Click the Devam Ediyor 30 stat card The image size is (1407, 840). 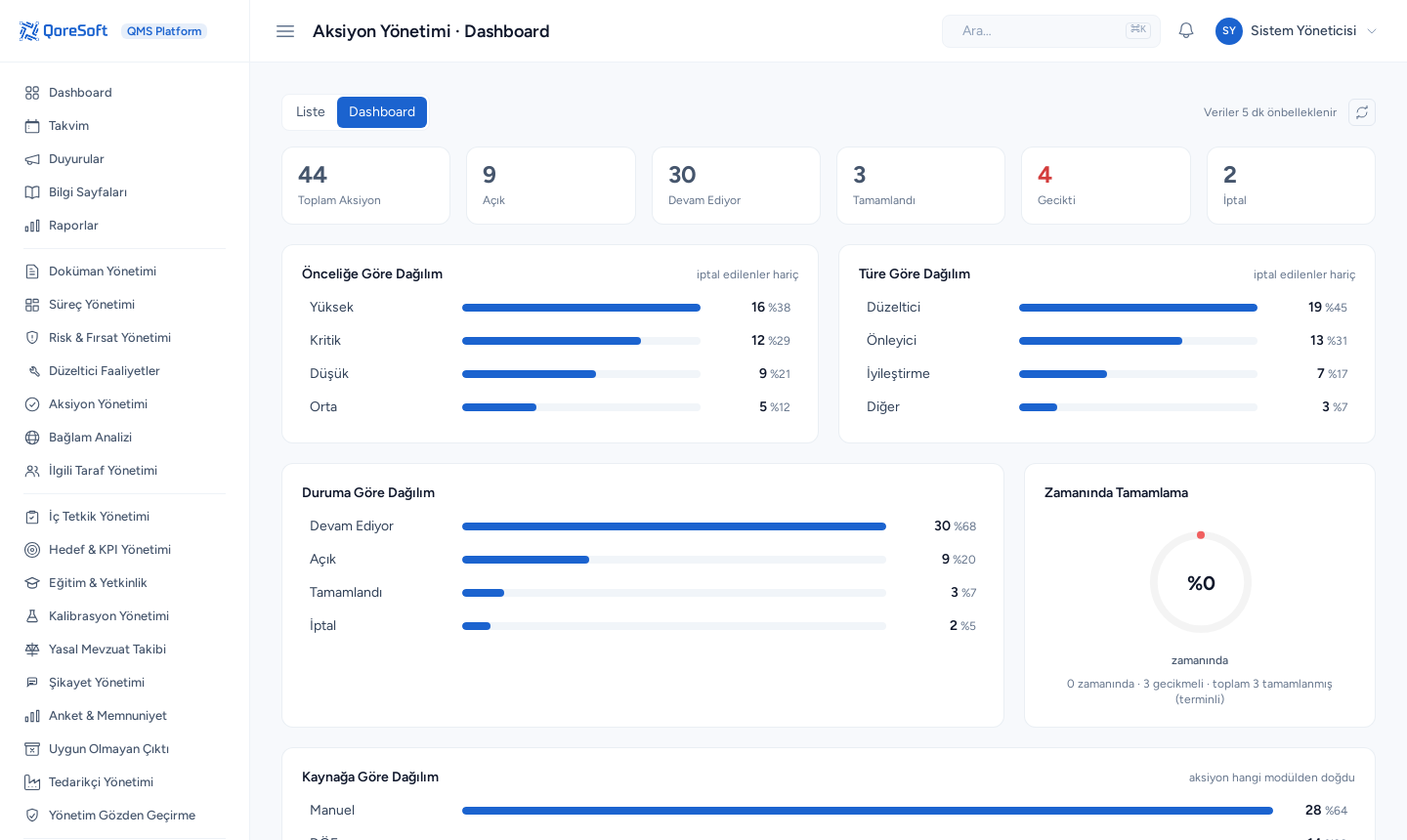tap(736, 186)
